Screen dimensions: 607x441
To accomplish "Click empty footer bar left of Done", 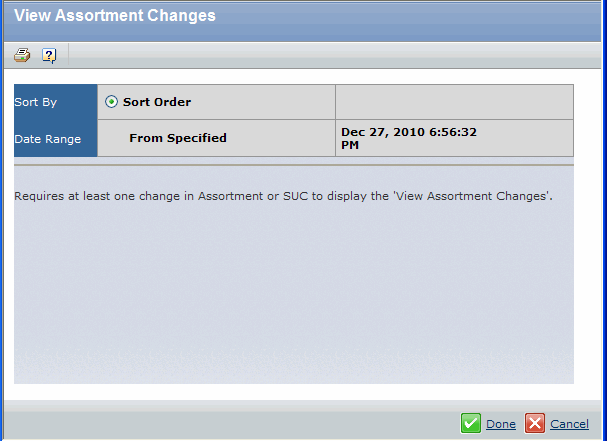I will pyautogui.click(x=231, y=424).
